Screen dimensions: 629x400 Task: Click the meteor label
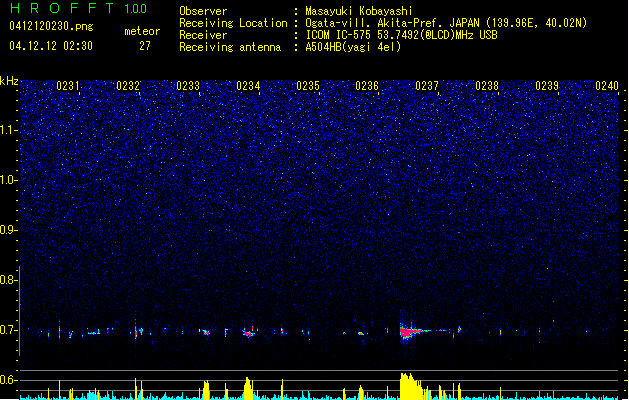[x=142, y=31]
